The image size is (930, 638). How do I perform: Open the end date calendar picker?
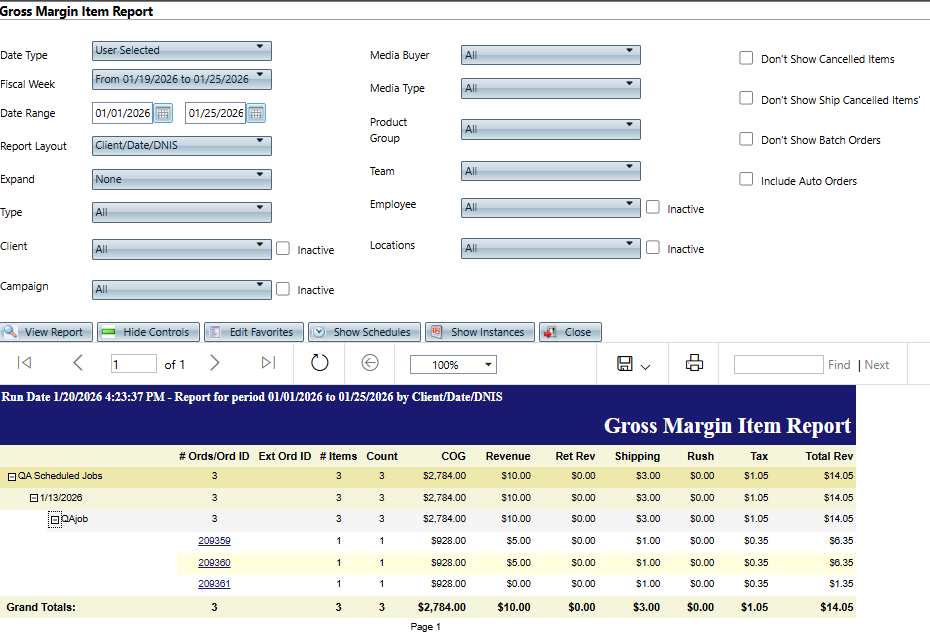point(256,113)
